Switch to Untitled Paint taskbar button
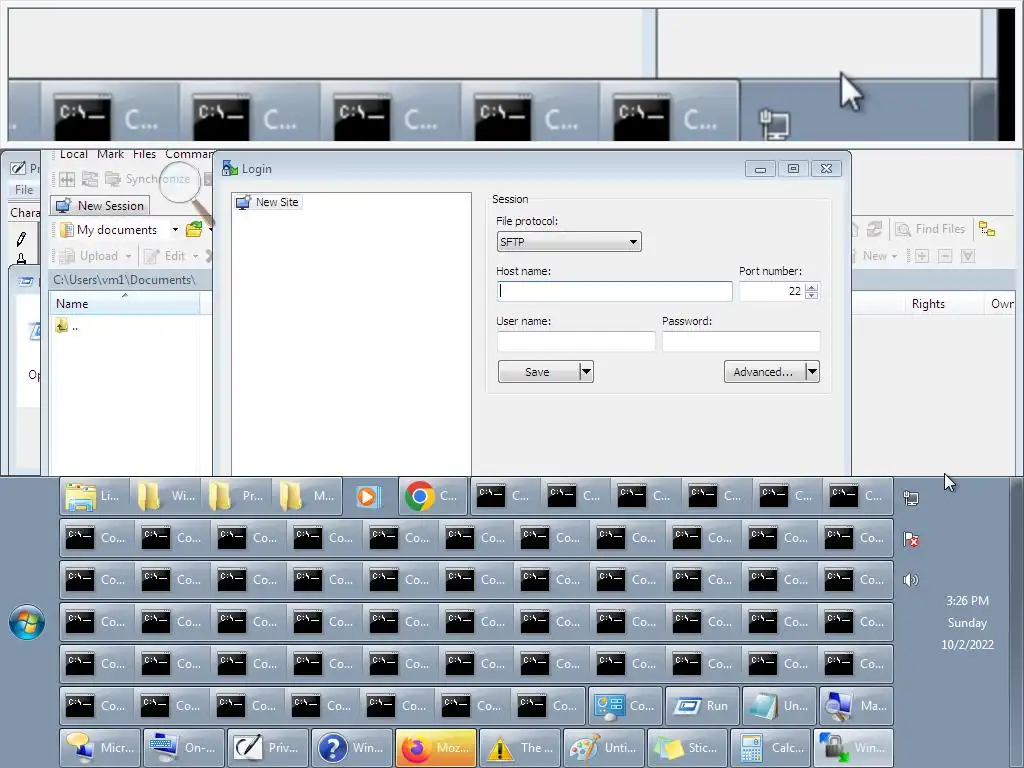The image size is (1024, 768). click(x=604, y=748)
